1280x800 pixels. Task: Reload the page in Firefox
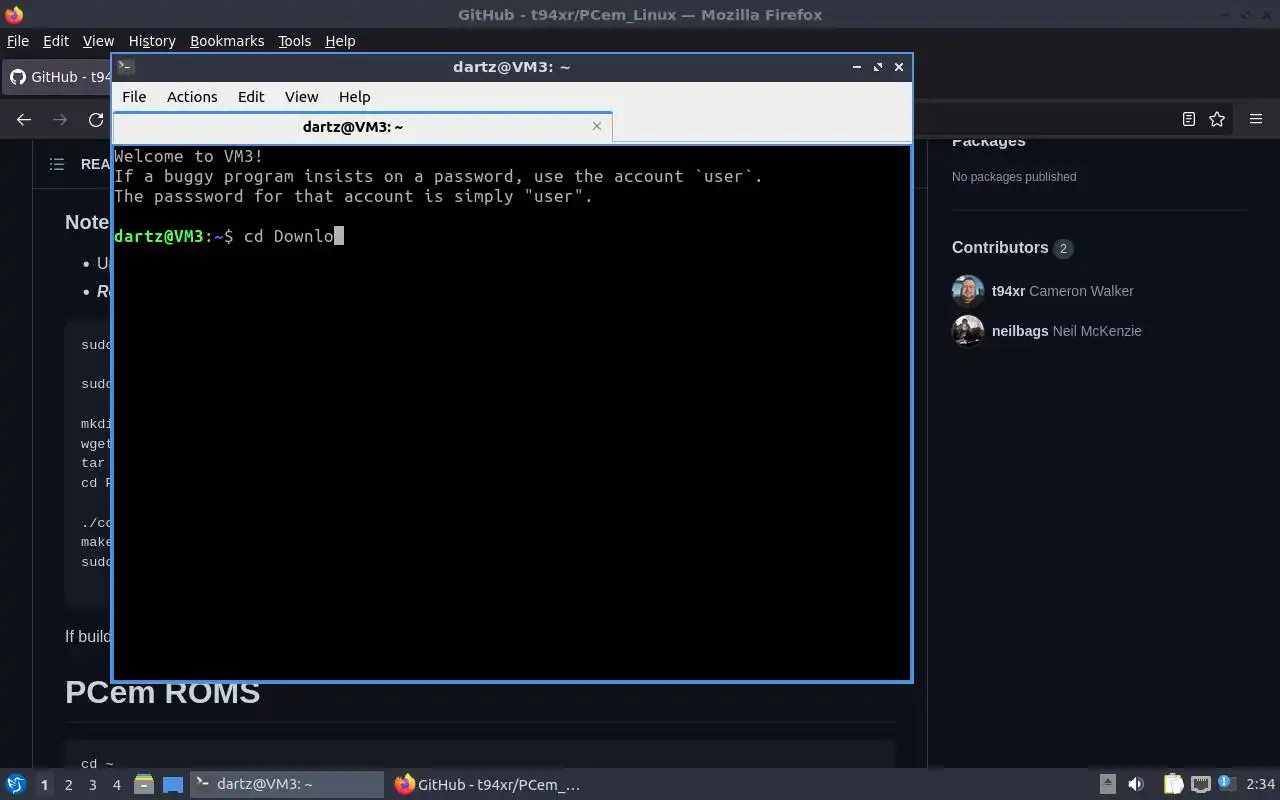[96, 119]
